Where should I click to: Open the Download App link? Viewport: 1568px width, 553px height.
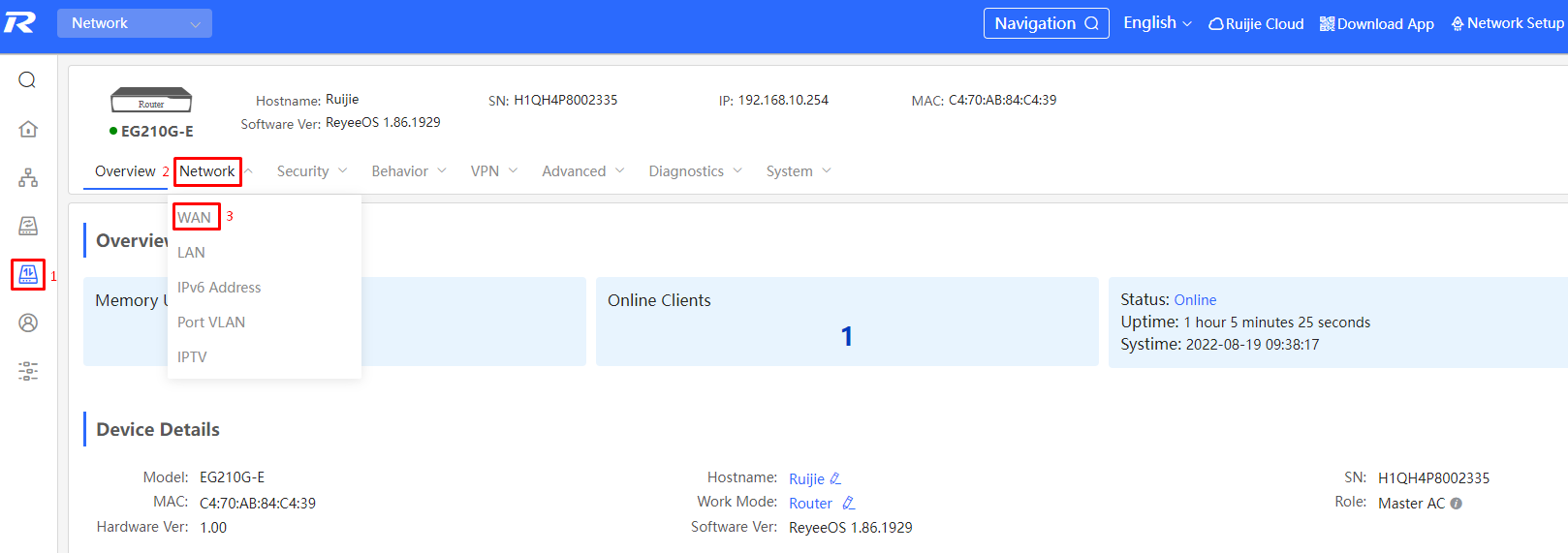(1377, 24)
